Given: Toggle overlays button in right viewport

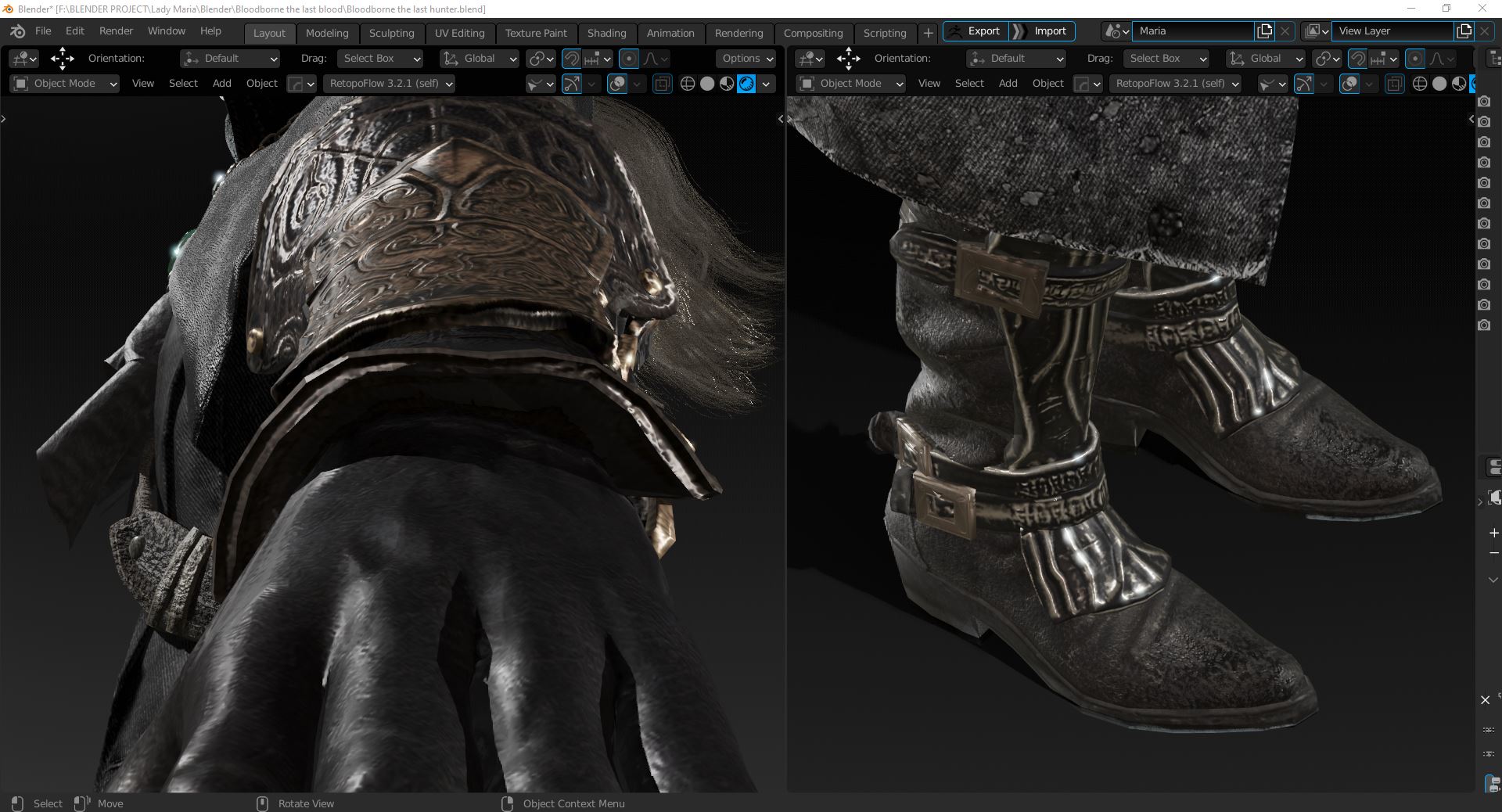Looking at the screenshot, I should click(1349, 84).
